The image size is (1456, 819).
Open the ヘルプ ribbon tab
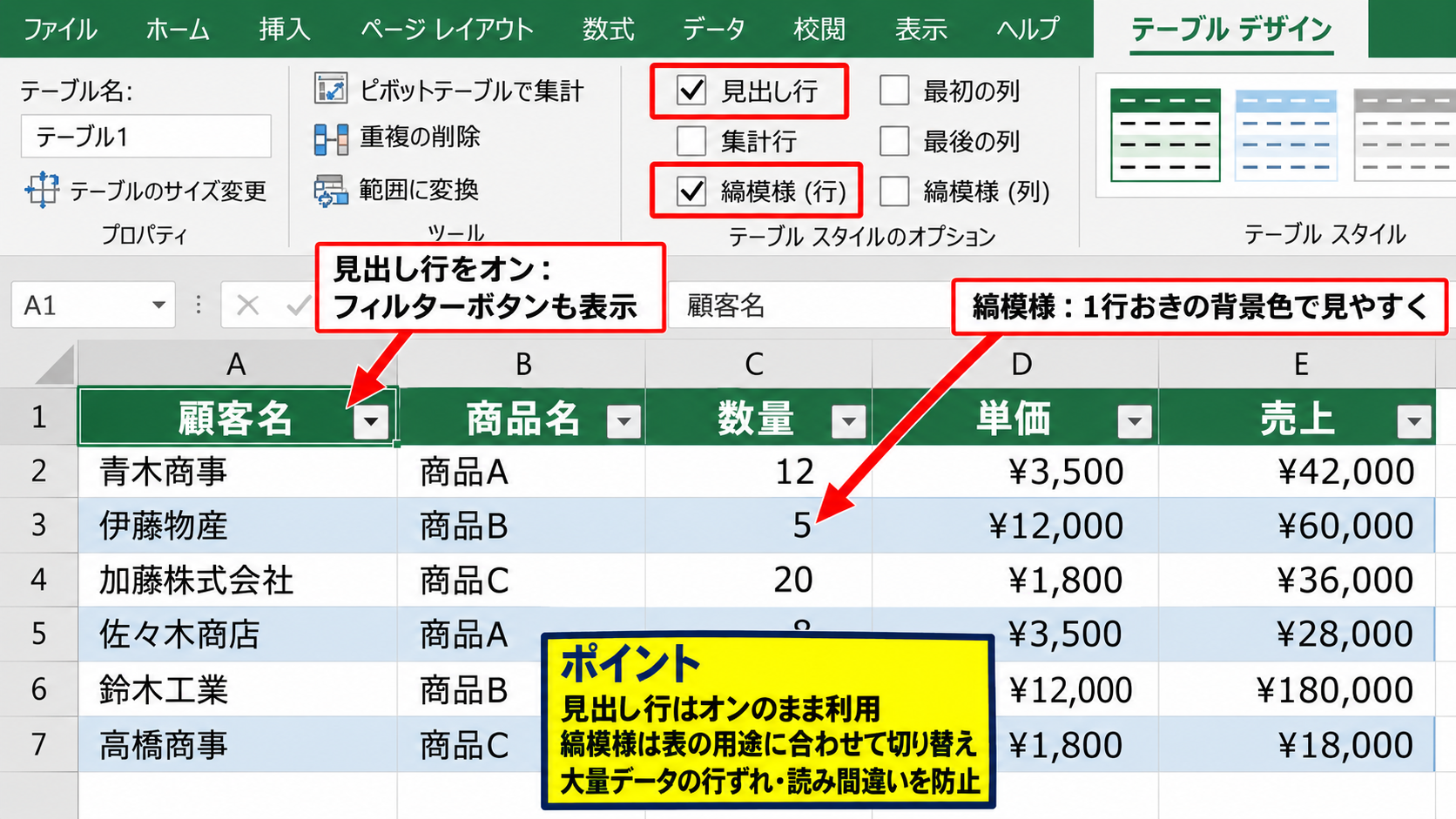coord(1028,30)
